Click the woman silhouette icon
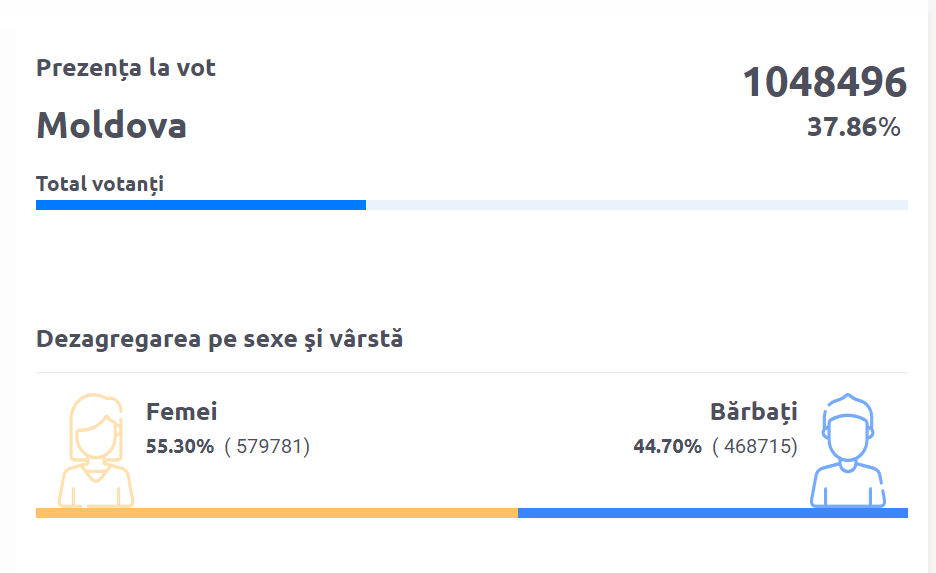This screenshot has height=573, width=936. [x=96, y=450]
